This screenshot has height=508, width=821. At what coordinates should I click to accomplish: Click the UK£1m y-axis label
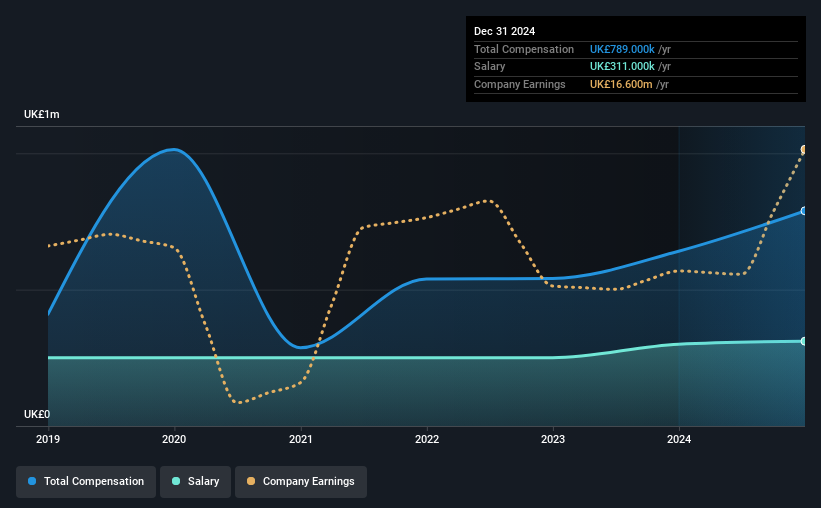click(x=41, y=114)
